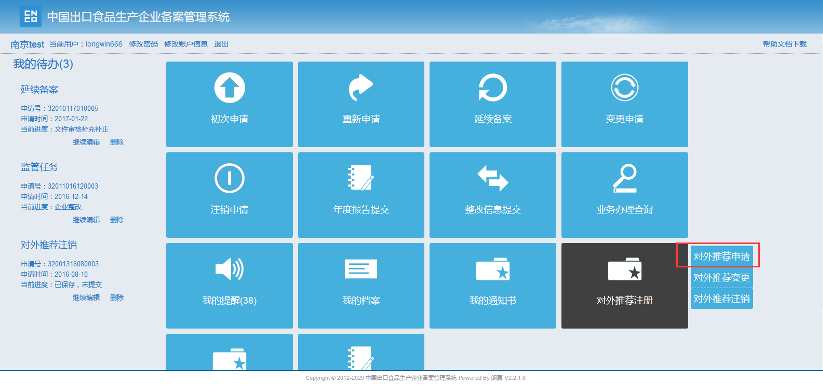Click the 当前用户 longwin666 label

(86, 44)
